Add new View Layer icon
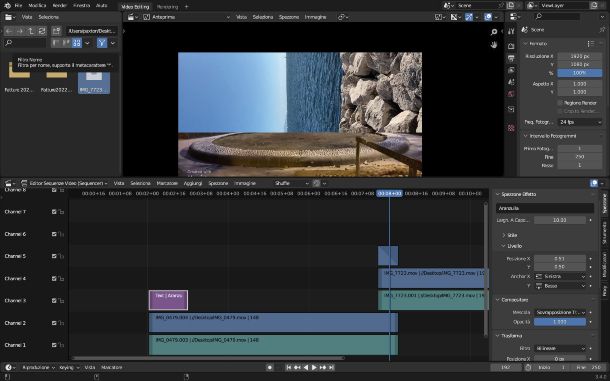 (594, 5)
